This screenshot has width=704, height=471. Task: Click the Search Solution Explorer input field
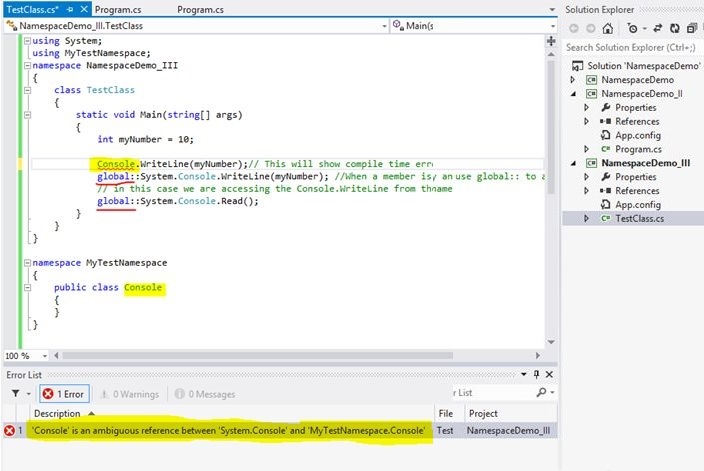[x=632, y=47]
